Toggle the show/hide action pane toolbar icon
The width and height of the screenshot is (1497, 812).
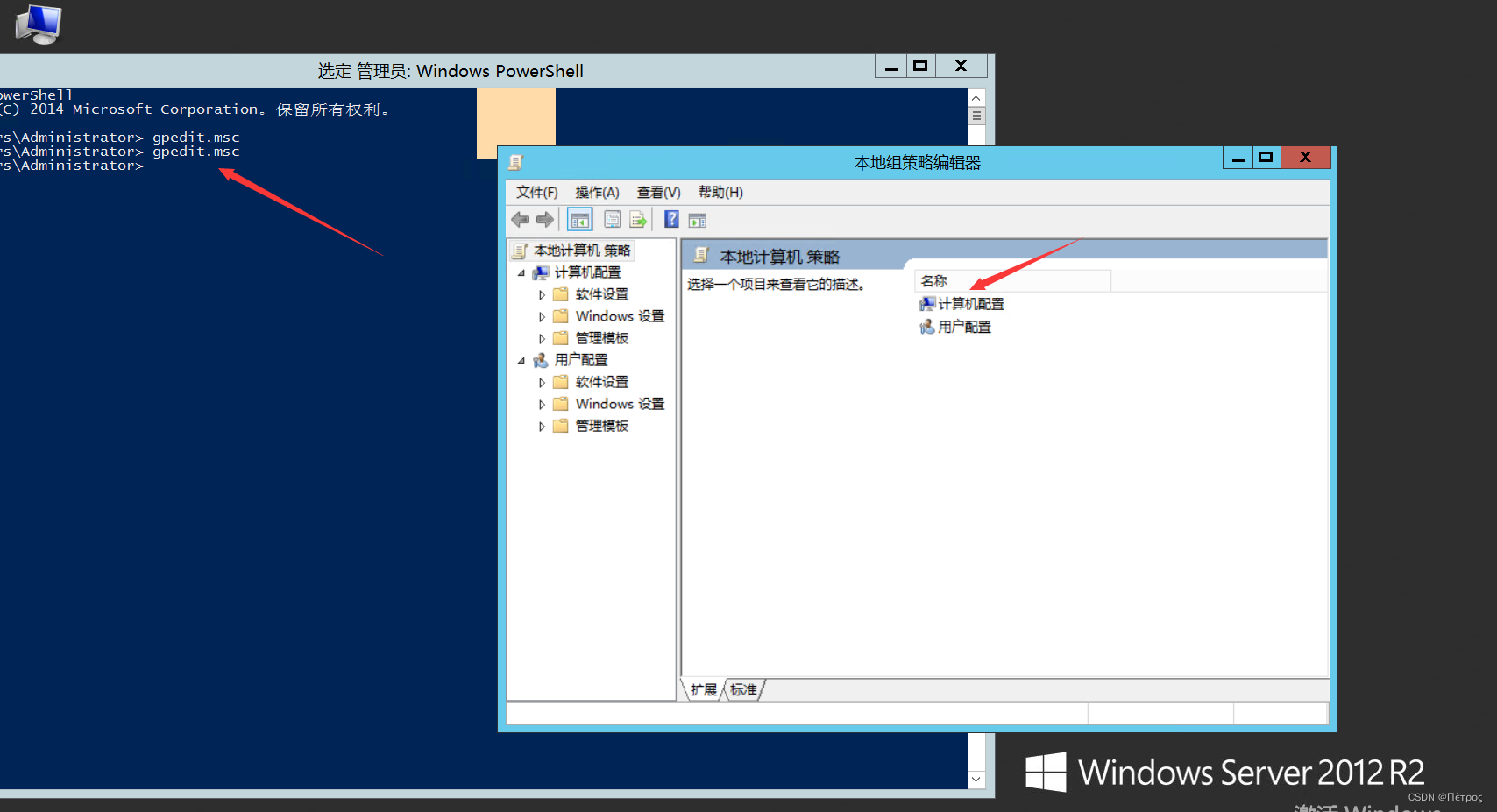[x=698, y=220]
